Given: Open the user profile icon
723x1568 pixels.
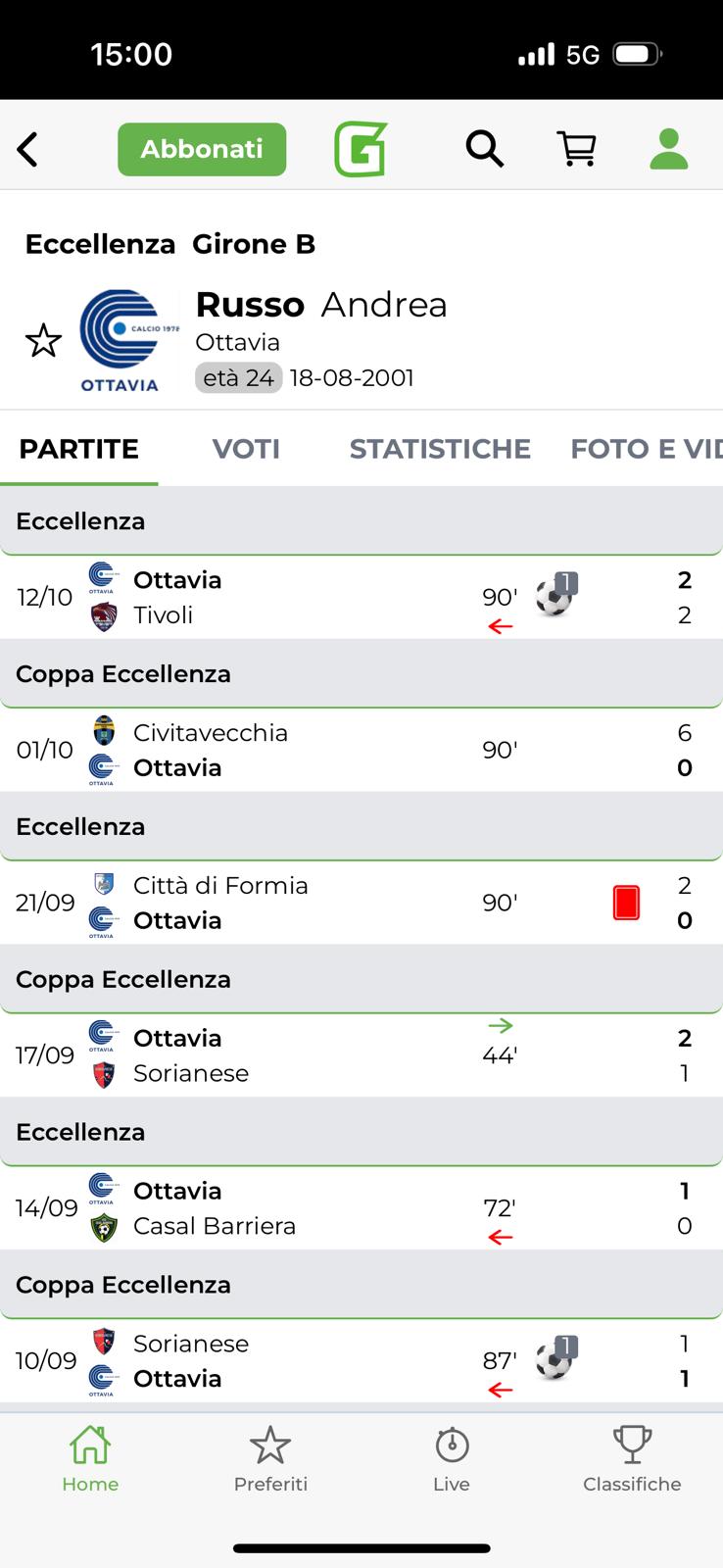Looking at the screenshot, I should point(669,150).
